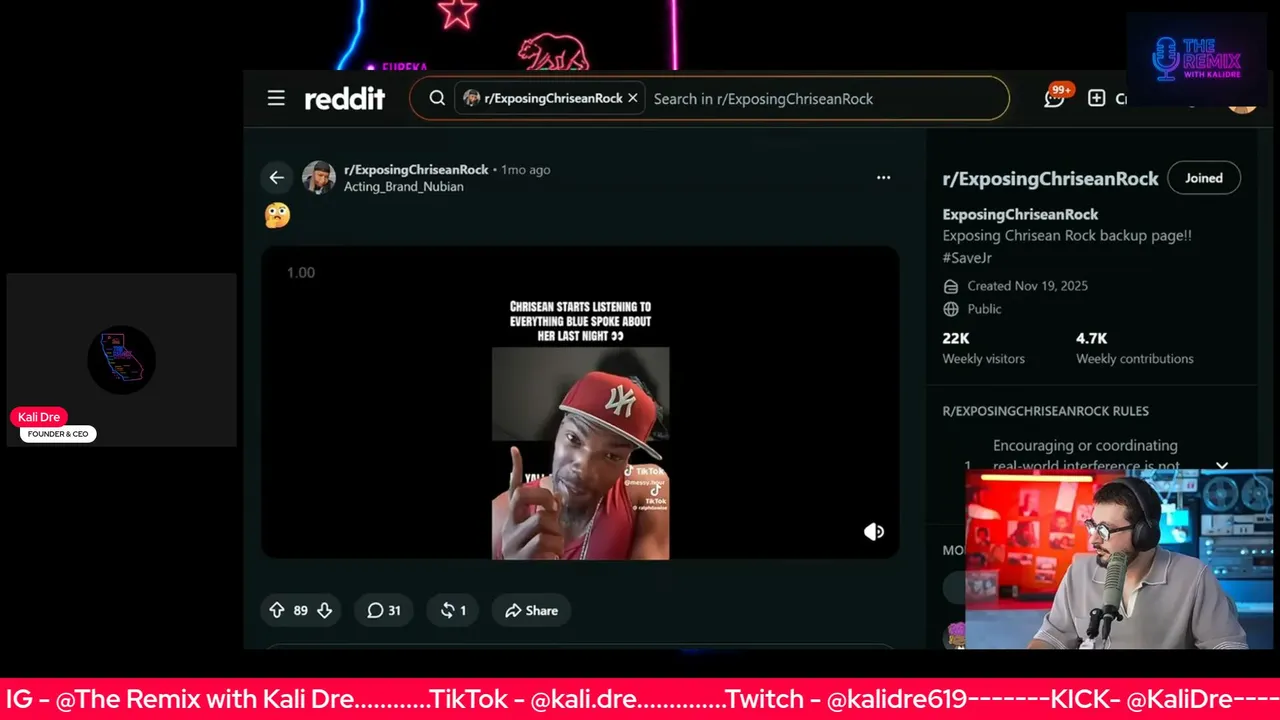Click the search magnifier icon
This screenshot has height=720, width=1280.
437,98
